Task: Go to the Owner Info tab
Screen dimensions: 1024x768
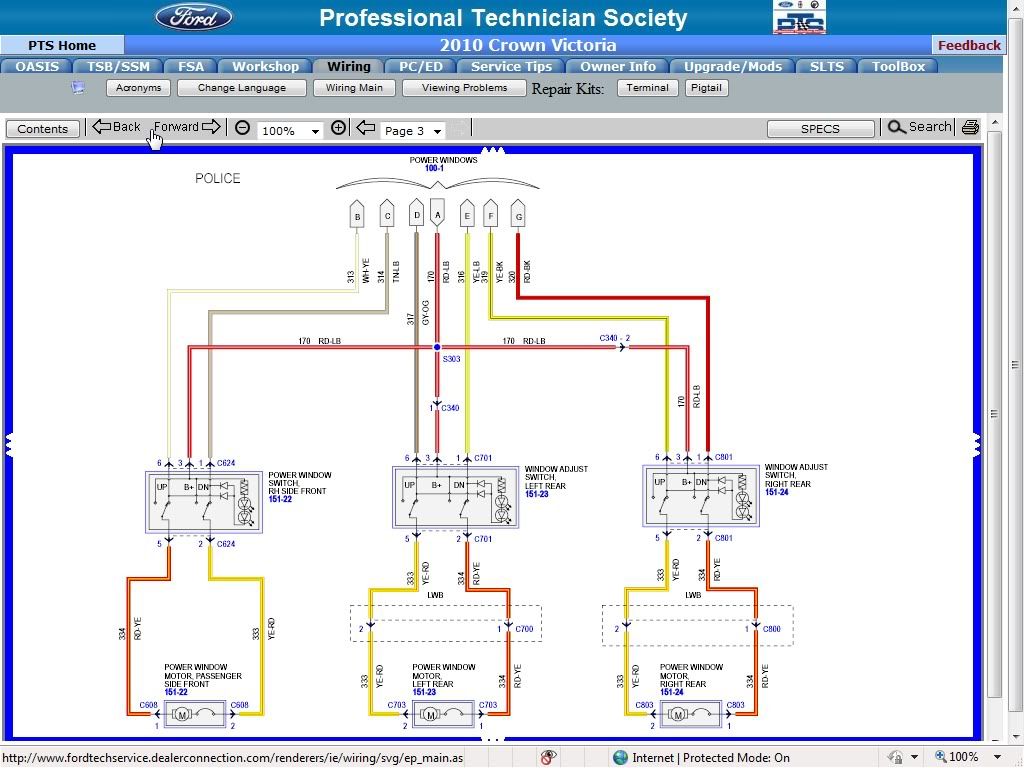Action: coord(618,67)
